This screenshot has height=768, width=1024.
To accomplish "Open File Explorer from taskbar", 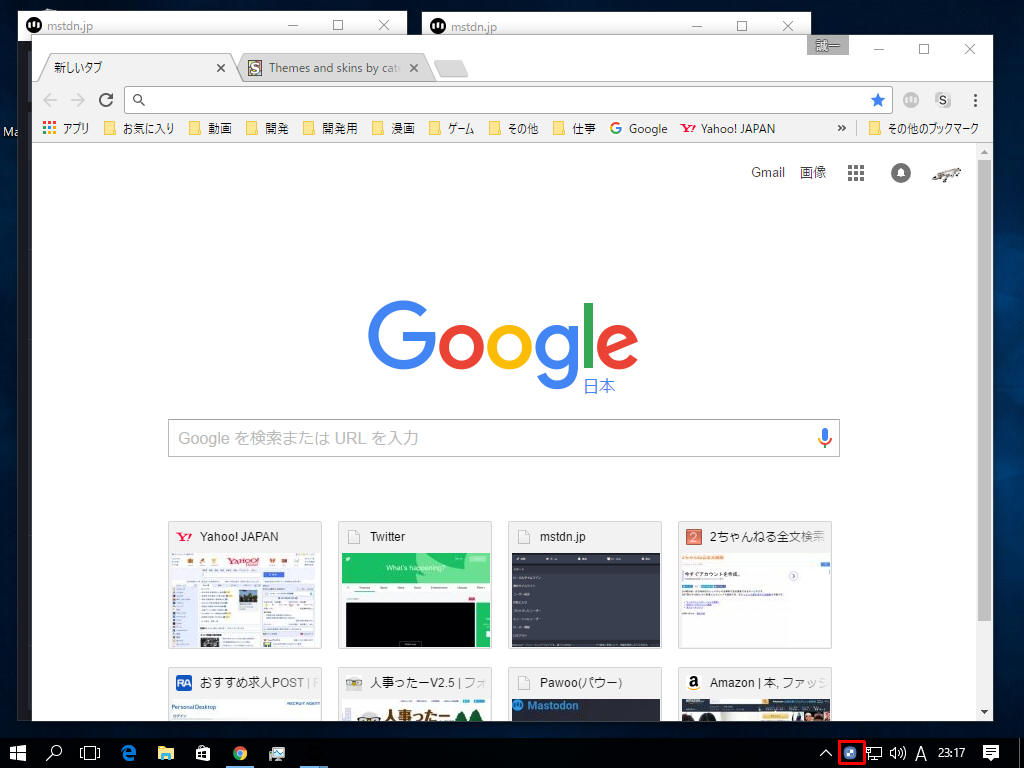I will point(166,753).
